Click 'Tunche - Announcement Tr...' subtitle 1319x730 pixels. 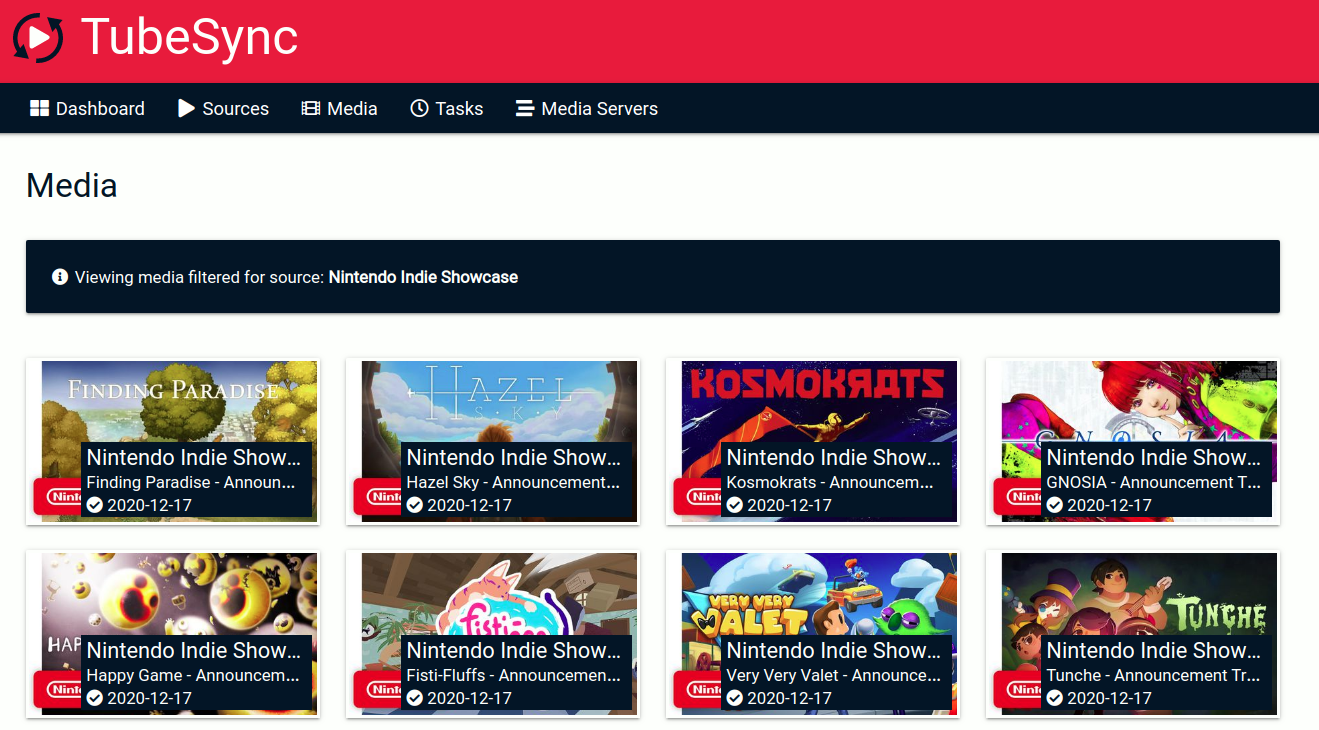coord(1154,675)
